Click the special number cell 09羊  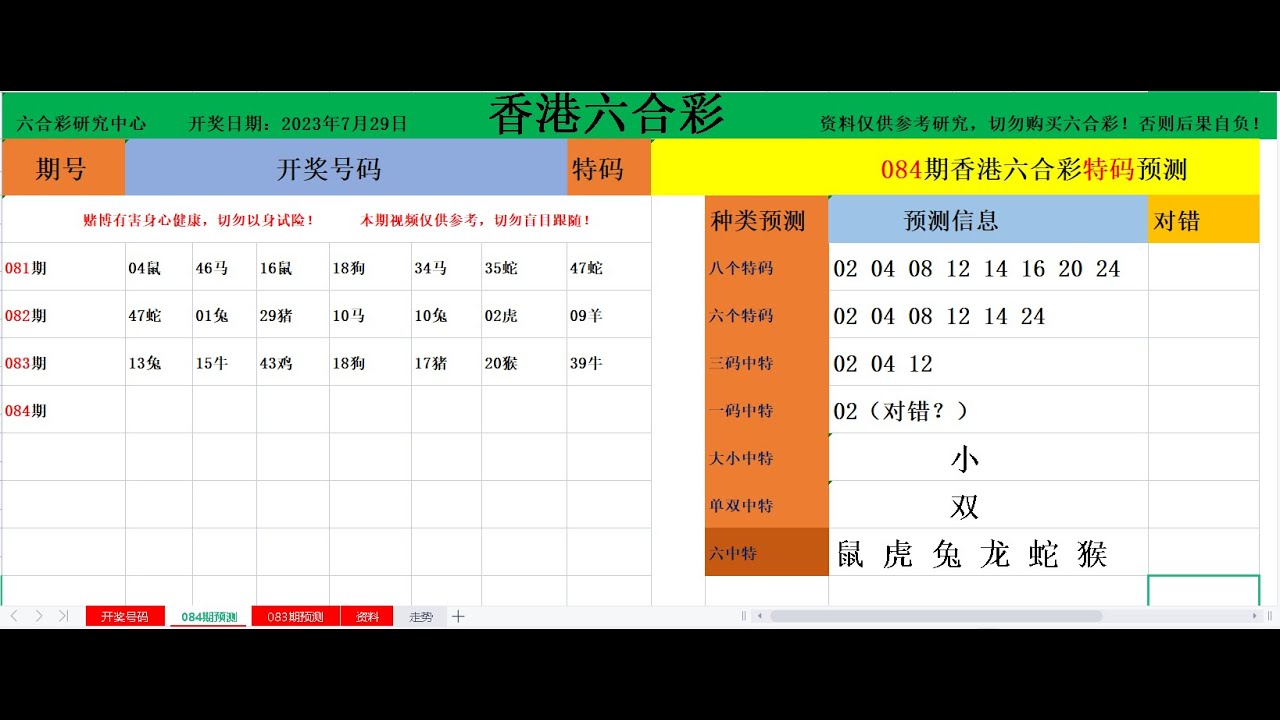[x=609, y=315]
